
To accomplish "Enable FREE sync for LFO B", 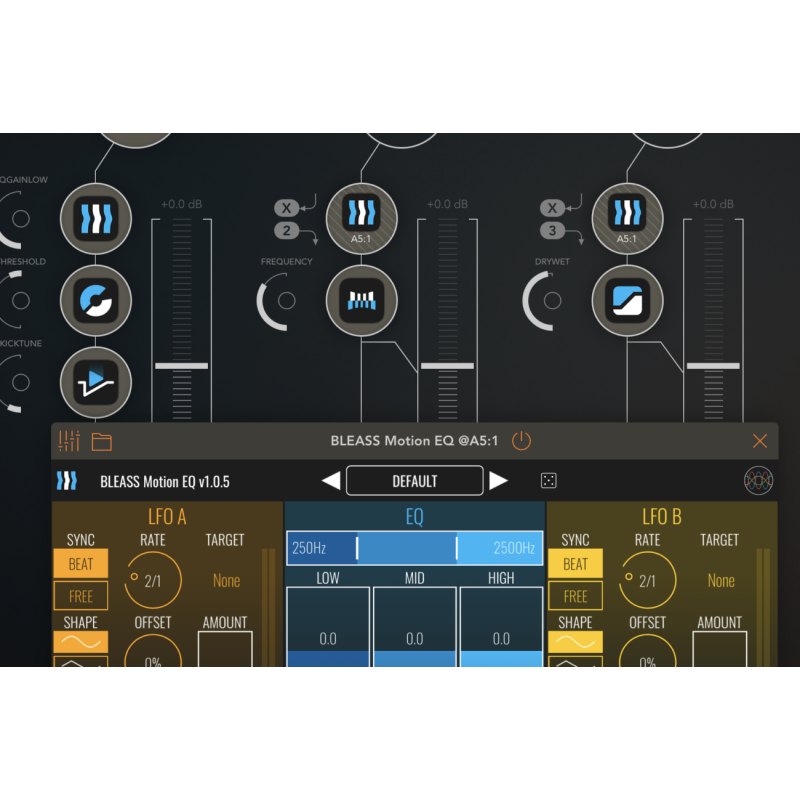I will point(575,595).
